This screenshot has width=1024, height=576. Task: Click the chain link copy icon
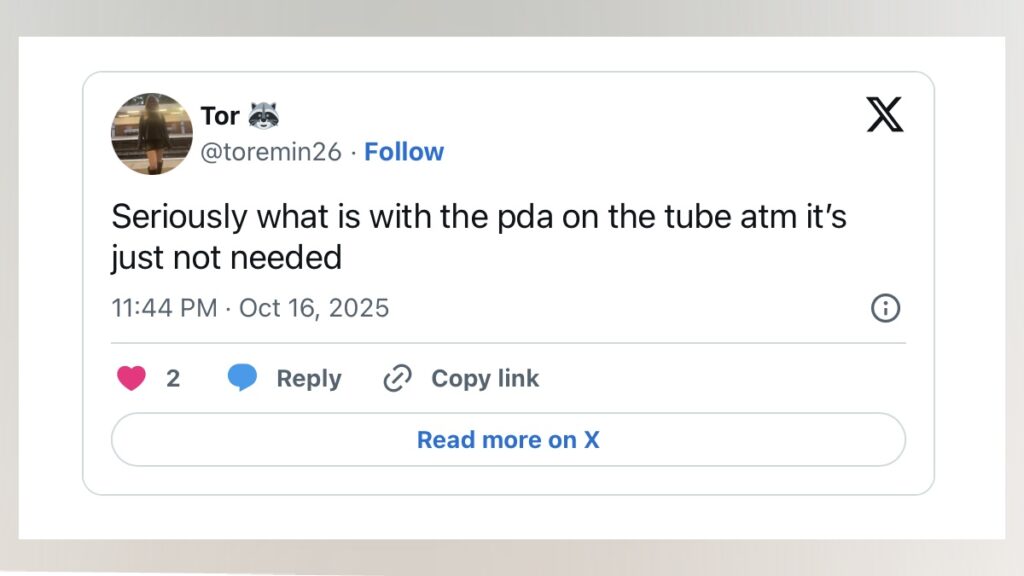[x=398, y=378]
